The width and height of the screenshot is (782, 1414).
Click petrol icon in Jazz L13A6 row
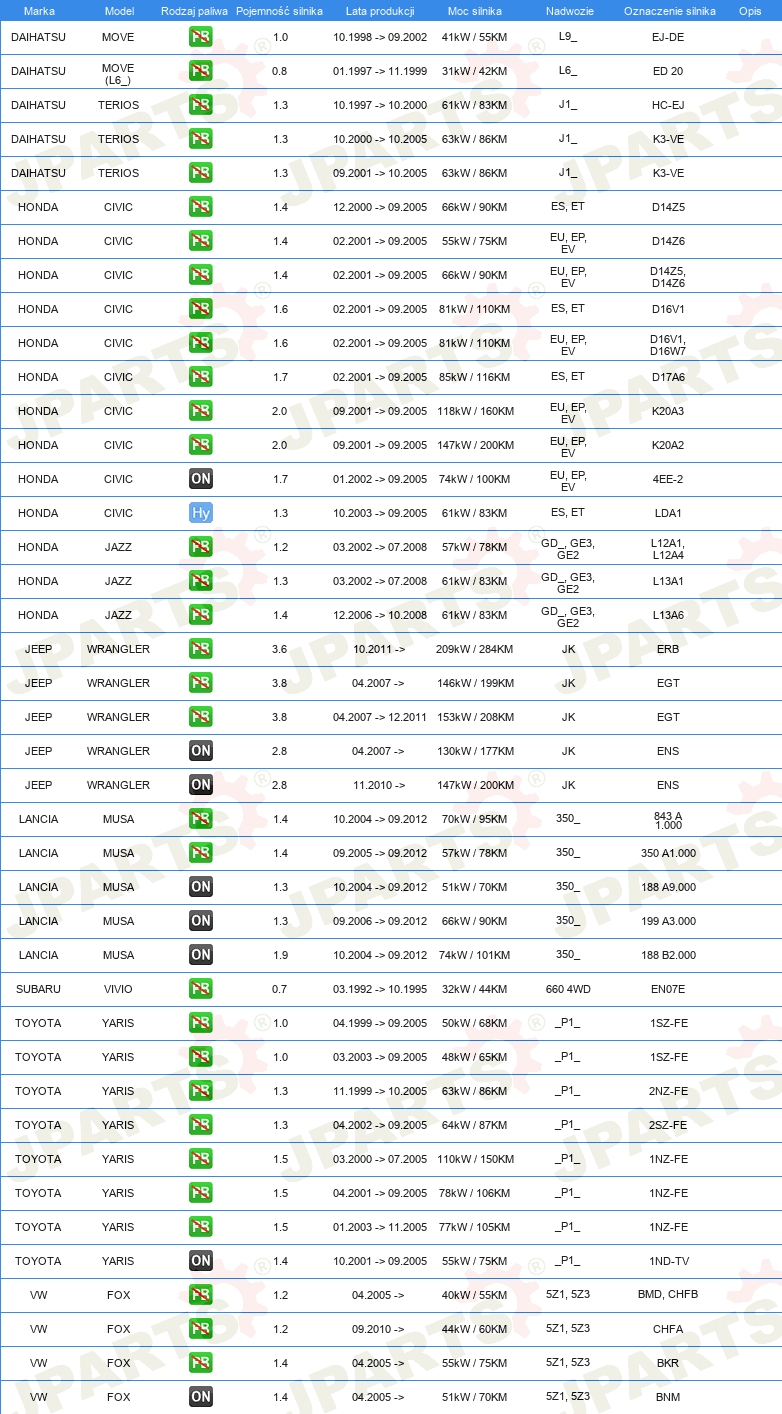coord(201,615)
